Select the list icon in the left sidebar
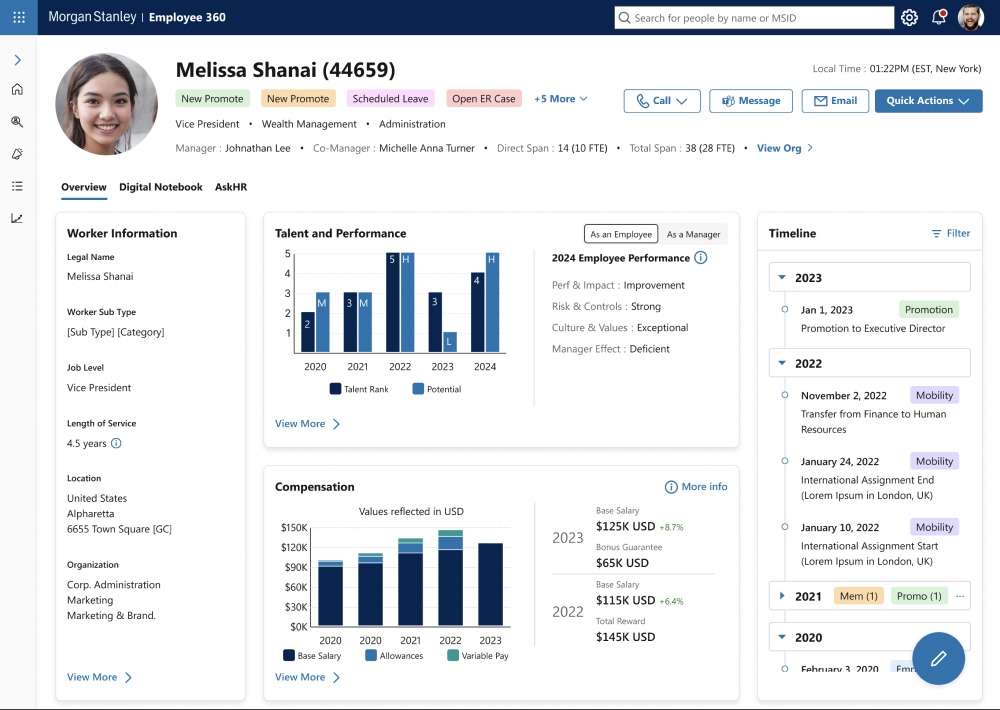This screenshot has height=710, width=1000. coord(17,185)
